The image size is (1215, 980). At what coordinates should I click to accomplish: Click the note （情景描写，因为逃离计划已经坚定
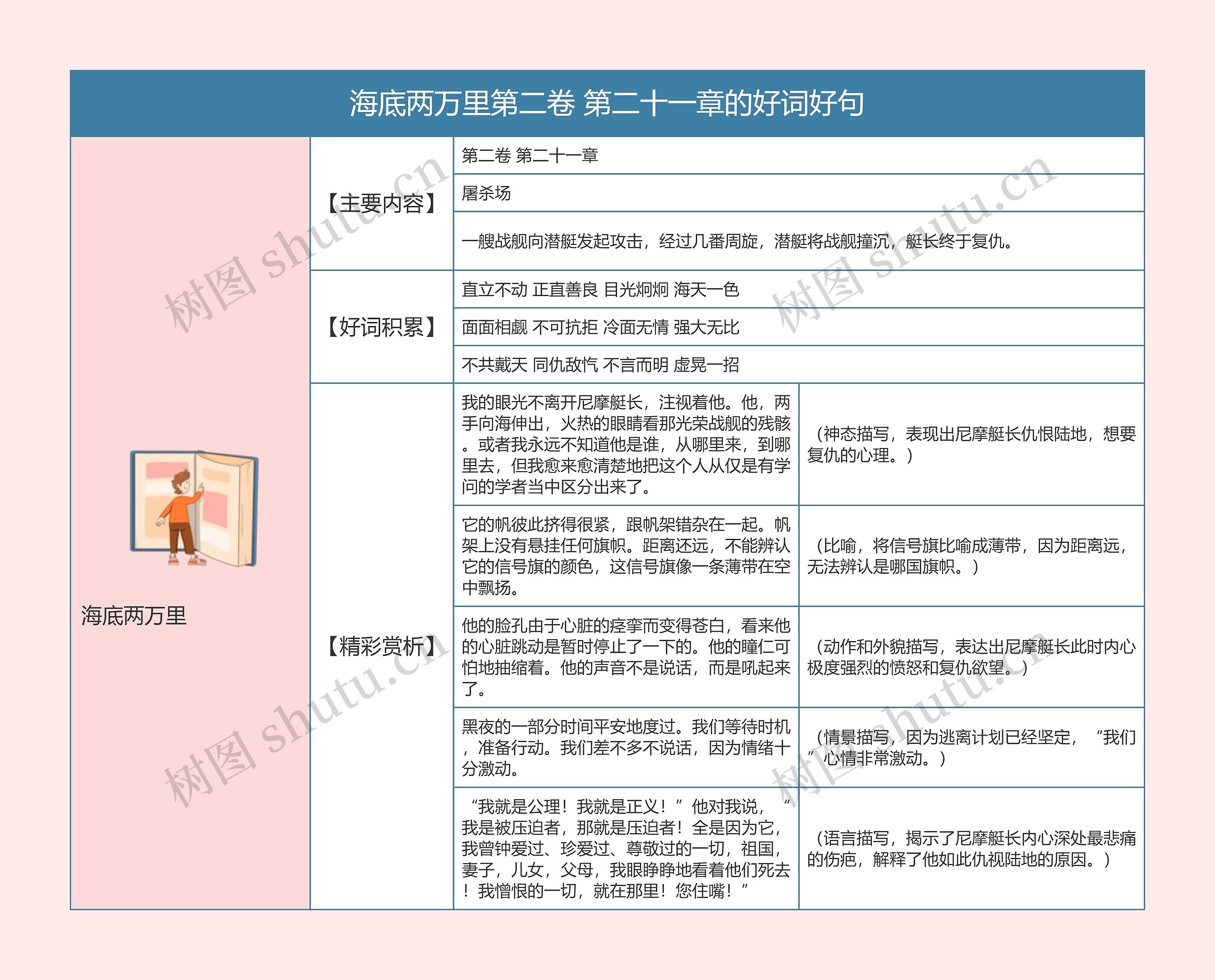click(972, 747)
